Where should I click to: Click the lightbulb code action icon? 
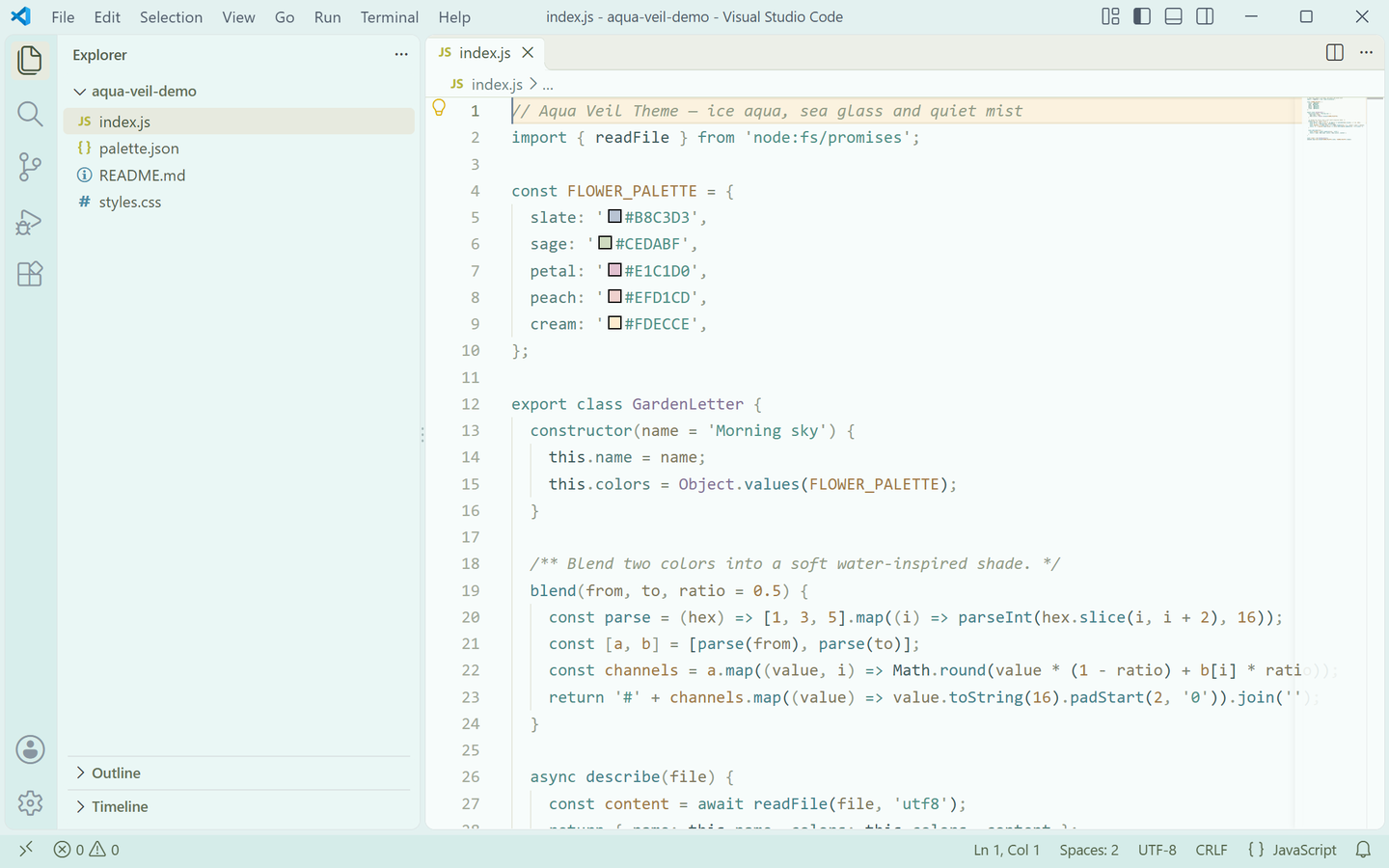click(x=439, y=108)
